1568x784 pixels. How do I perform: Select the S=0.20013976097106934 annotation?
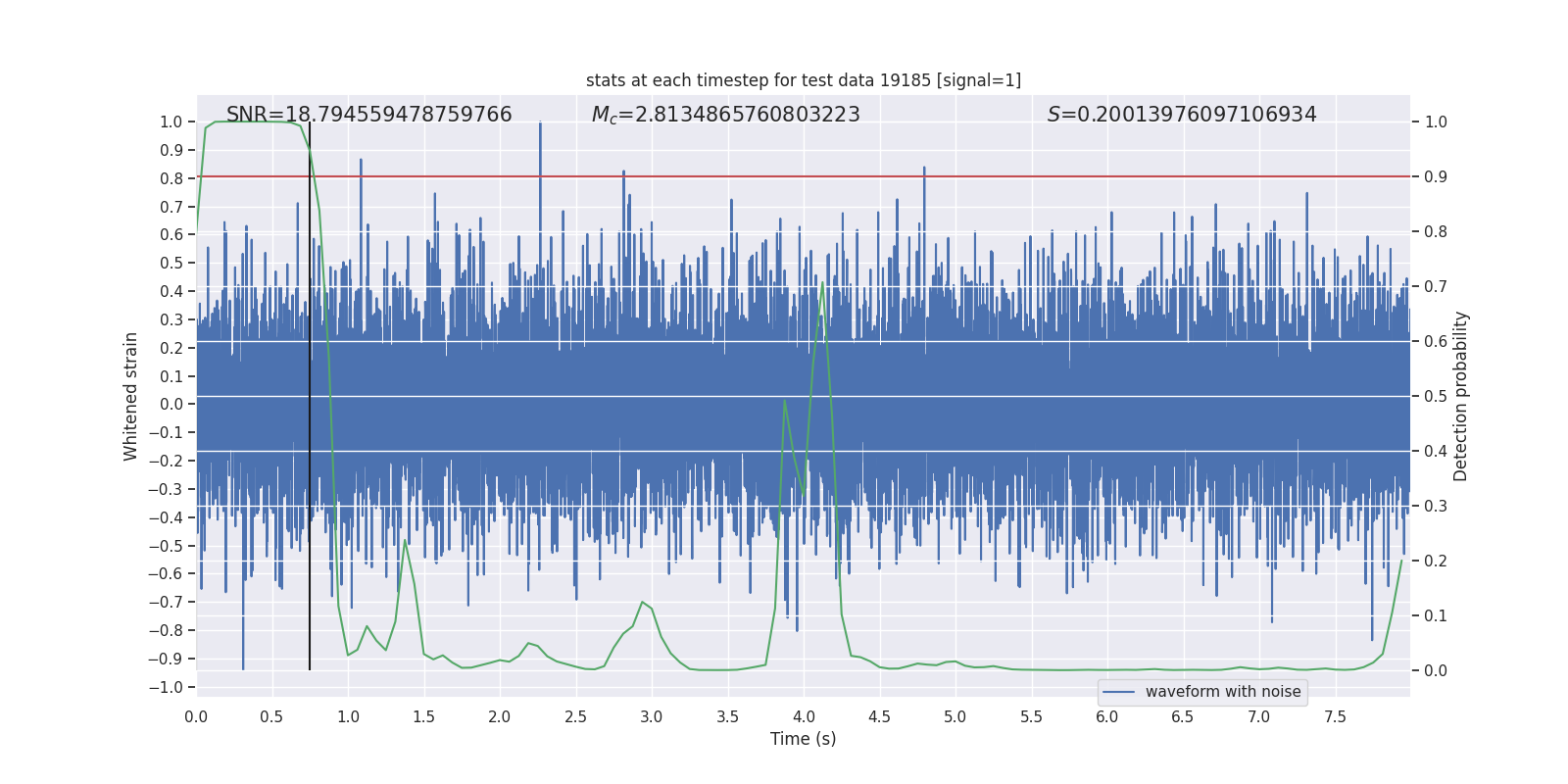[1182, 115]
